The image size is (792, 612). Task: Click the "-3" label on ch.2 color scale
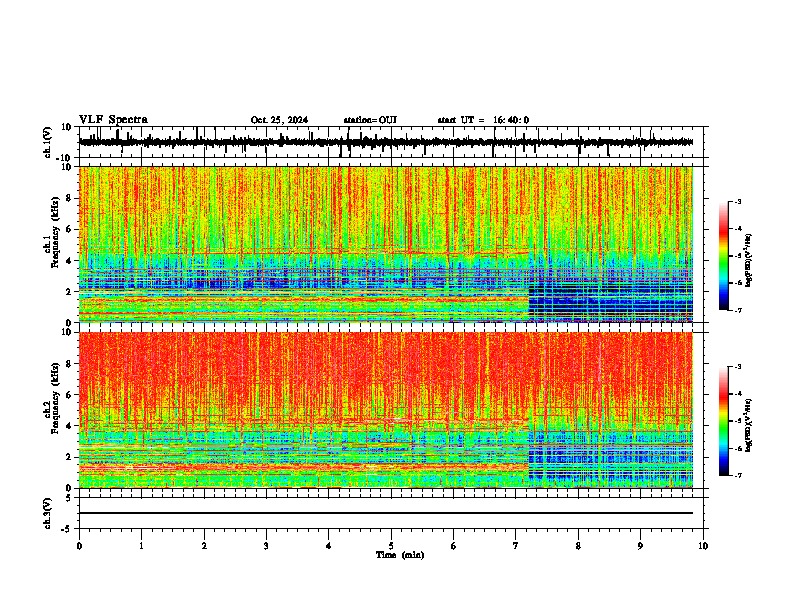point(738,367)
